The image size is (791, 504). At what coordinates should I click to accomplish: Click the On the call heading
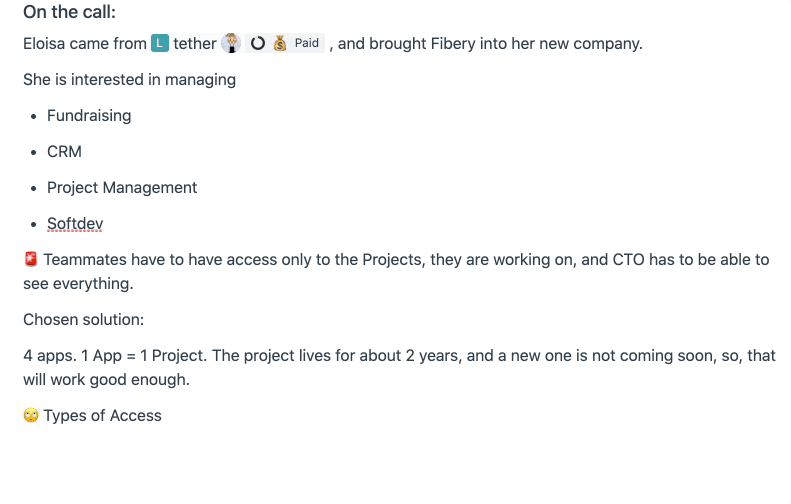69,13
